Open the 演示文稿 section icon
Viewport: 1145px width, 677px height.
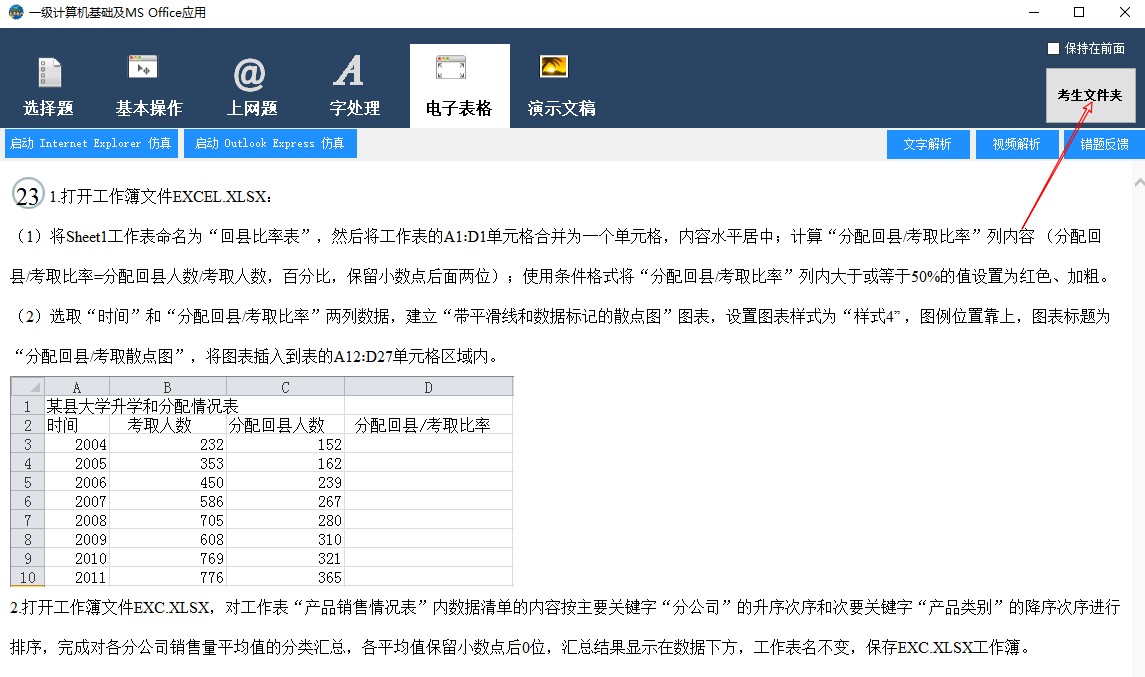[x=554, y=66]
